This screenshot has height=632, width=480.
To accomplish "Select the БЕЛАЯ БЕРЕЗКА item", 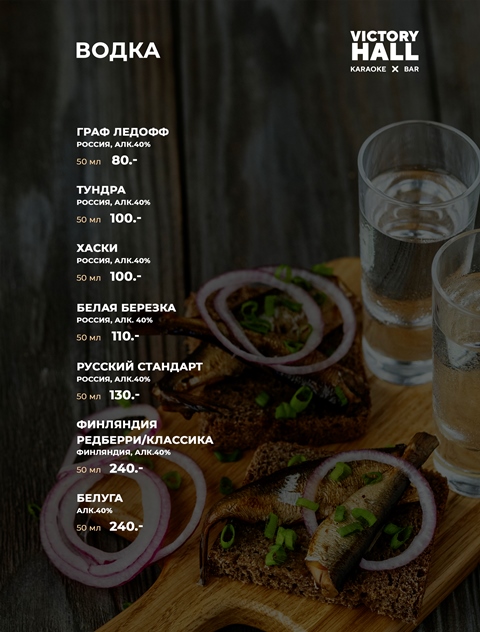I will 126,308.
